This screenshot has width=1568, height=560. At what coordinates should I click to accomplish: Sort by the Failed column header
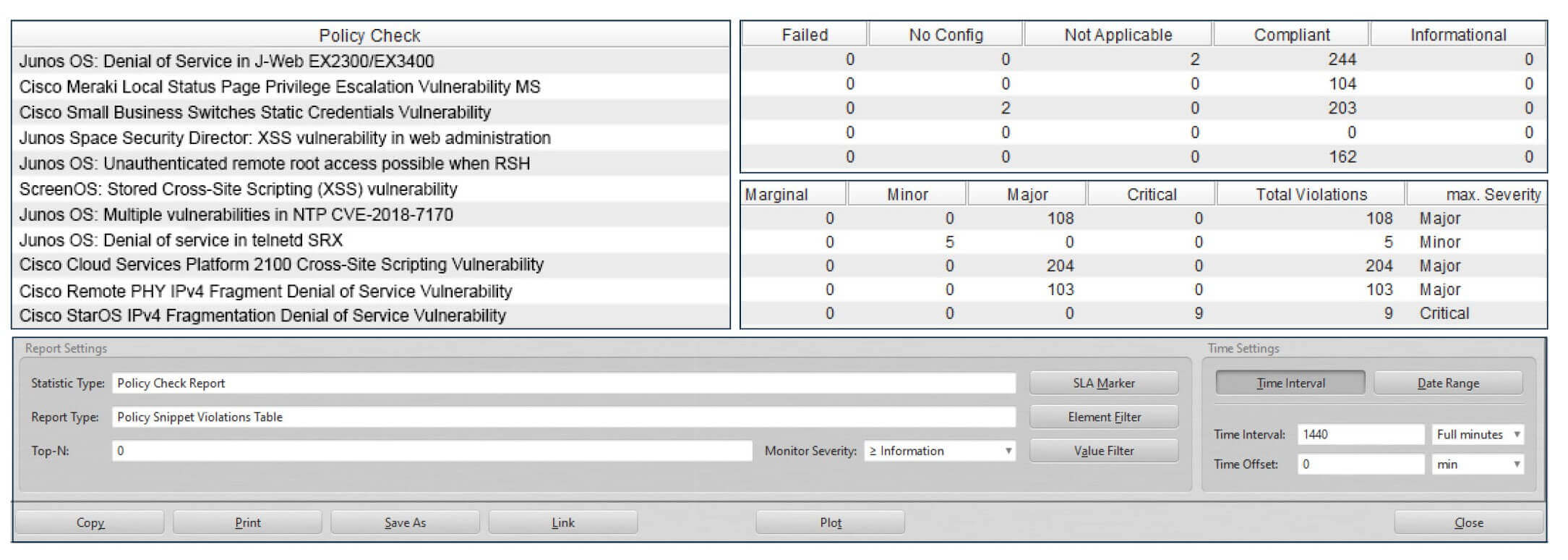click(805, 35)
